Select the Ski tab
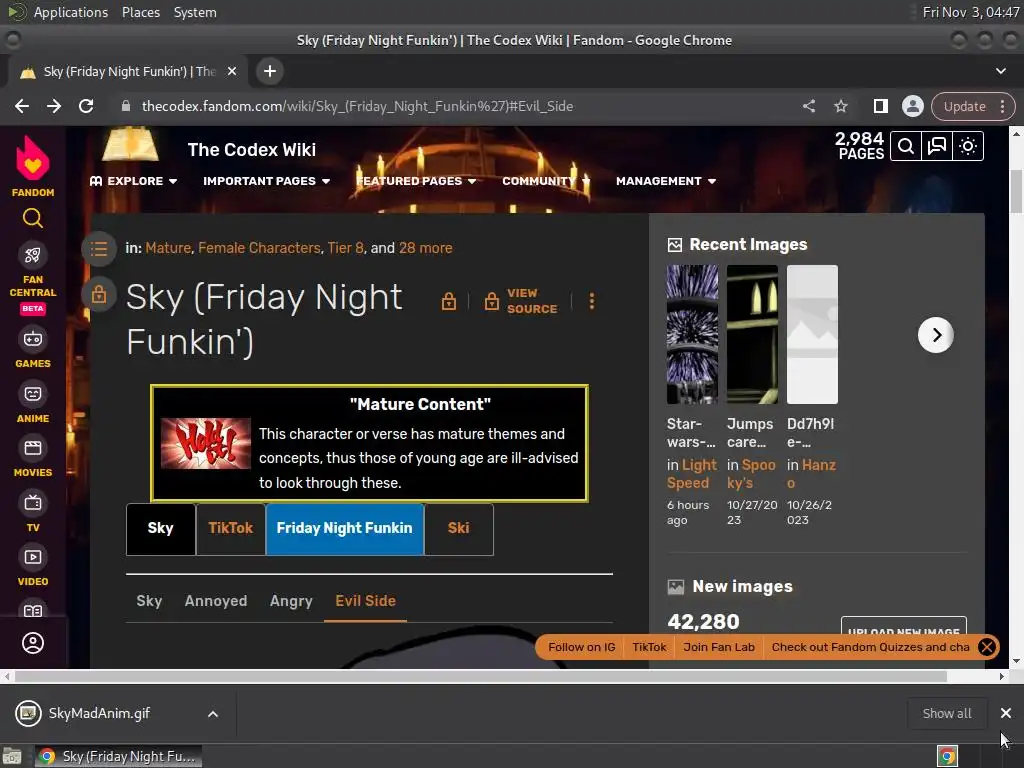 (458, 528)
